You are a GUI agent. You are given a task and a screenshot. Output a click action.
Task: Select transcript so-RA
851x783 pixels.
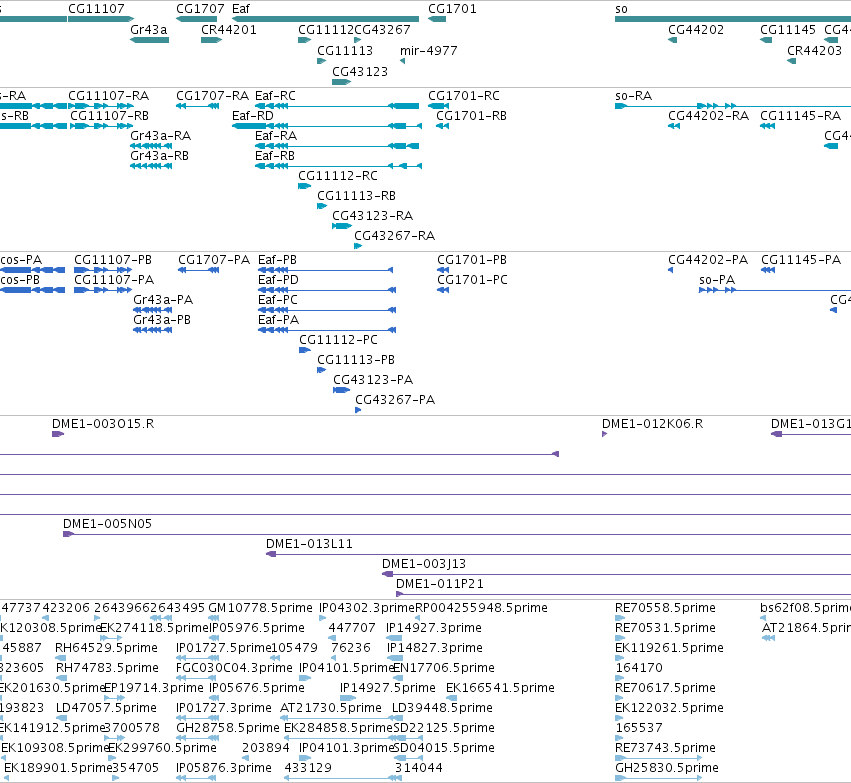coord(633,96)
